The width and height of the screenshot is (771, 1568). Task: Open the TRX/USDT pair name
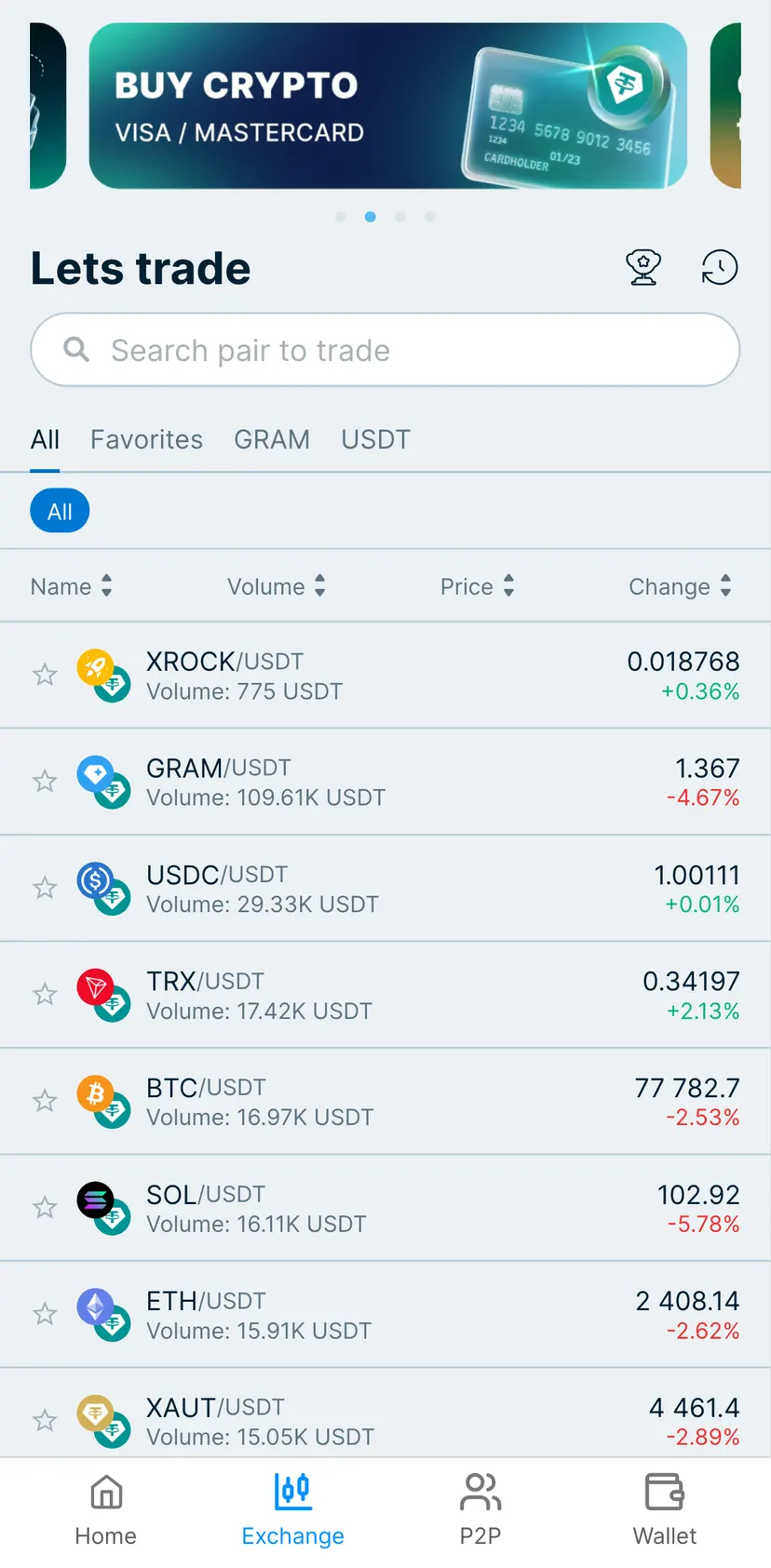[206, 981]
